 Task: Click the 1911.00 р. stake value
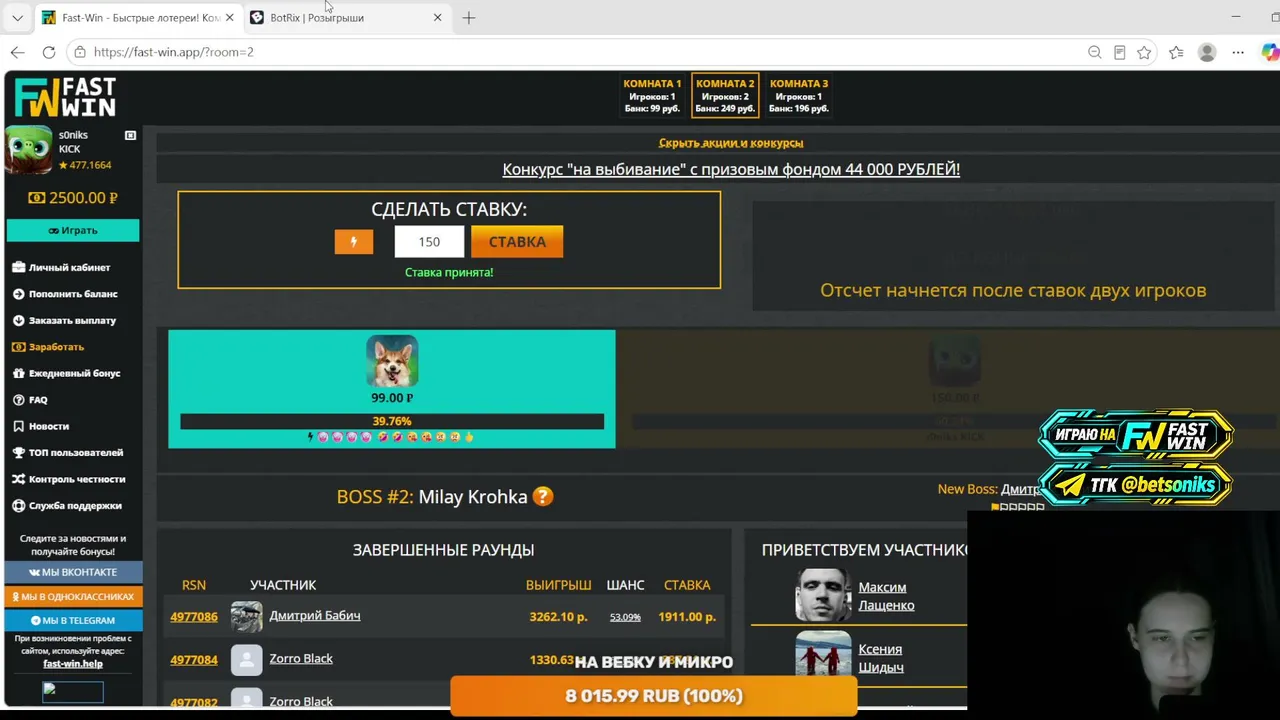click(687, 616)
